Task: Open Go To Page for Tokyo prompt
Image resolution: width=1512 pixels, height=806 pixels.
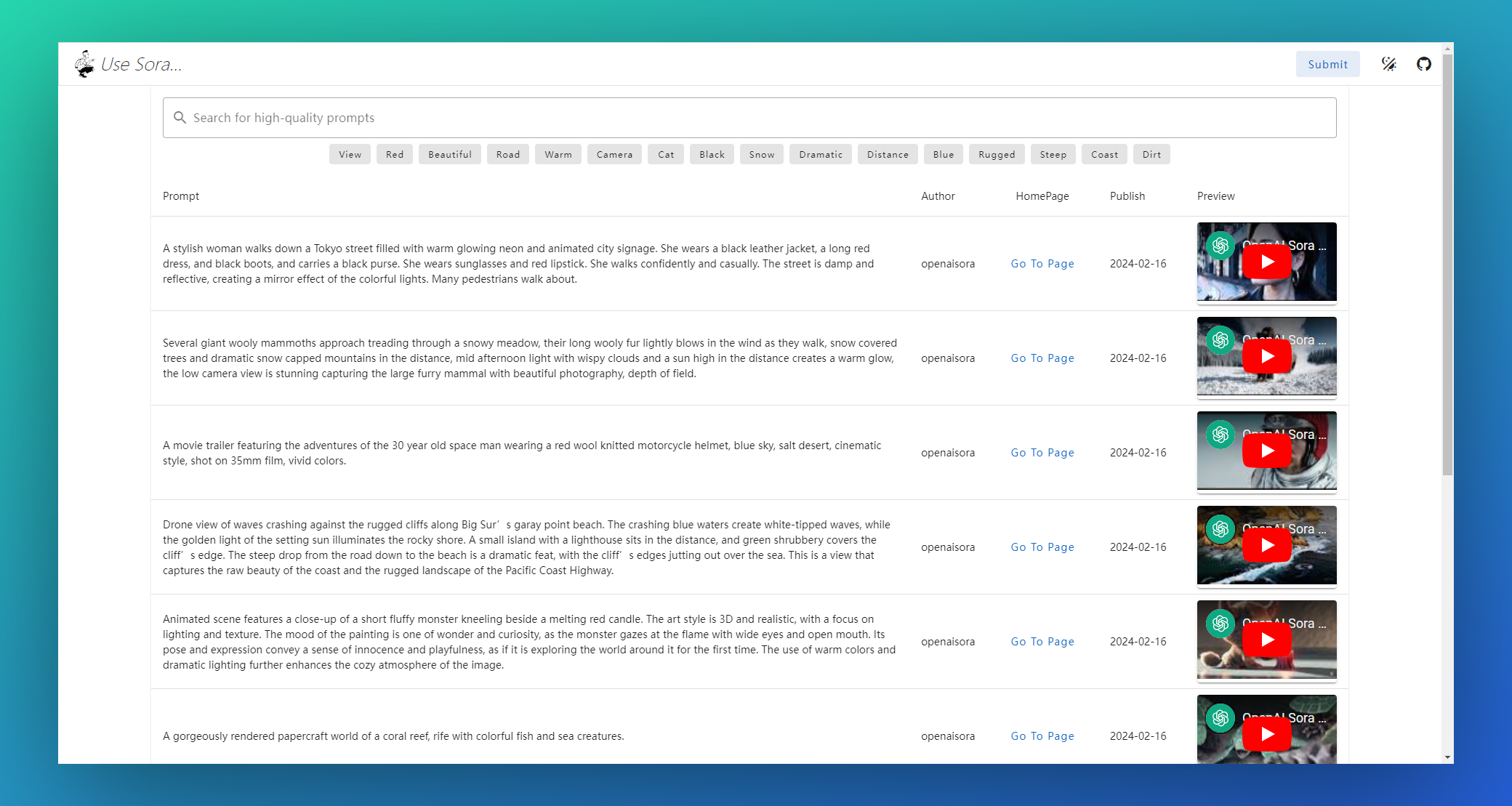Action: (x=1042, y=264)
